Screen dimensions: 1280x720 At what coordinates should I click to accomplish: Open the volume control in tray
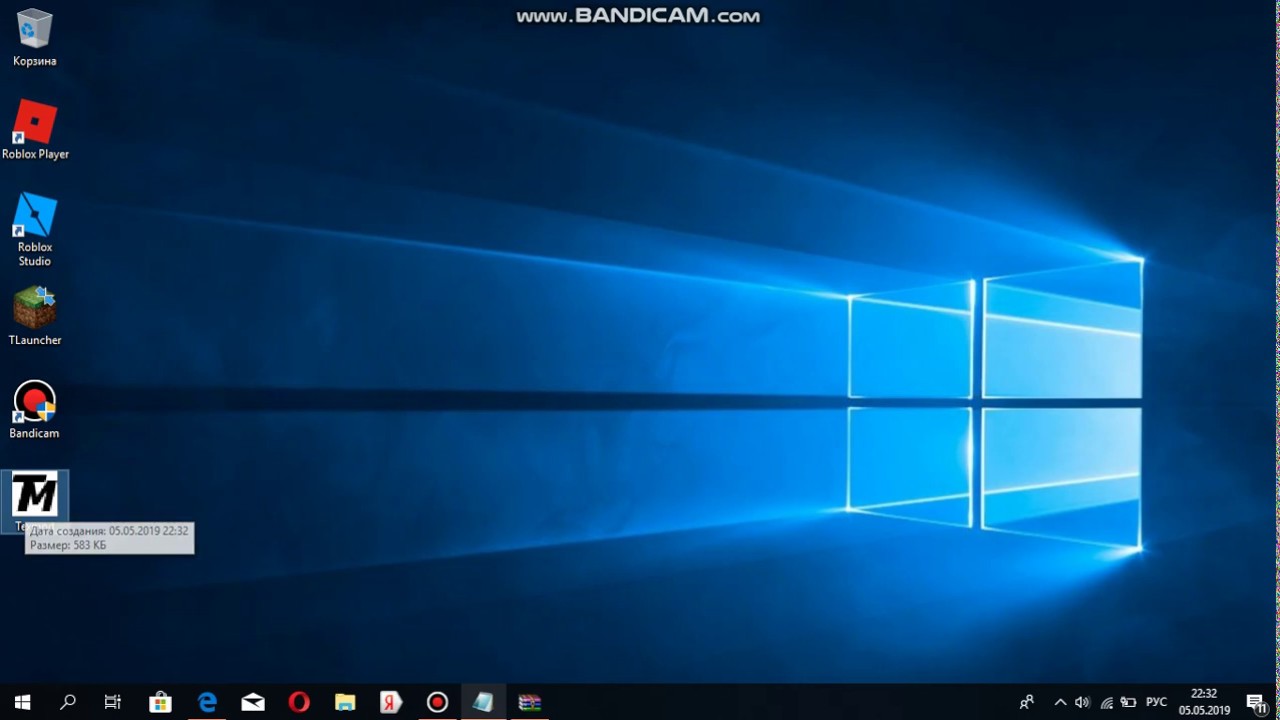click(x=1083, y=702)
